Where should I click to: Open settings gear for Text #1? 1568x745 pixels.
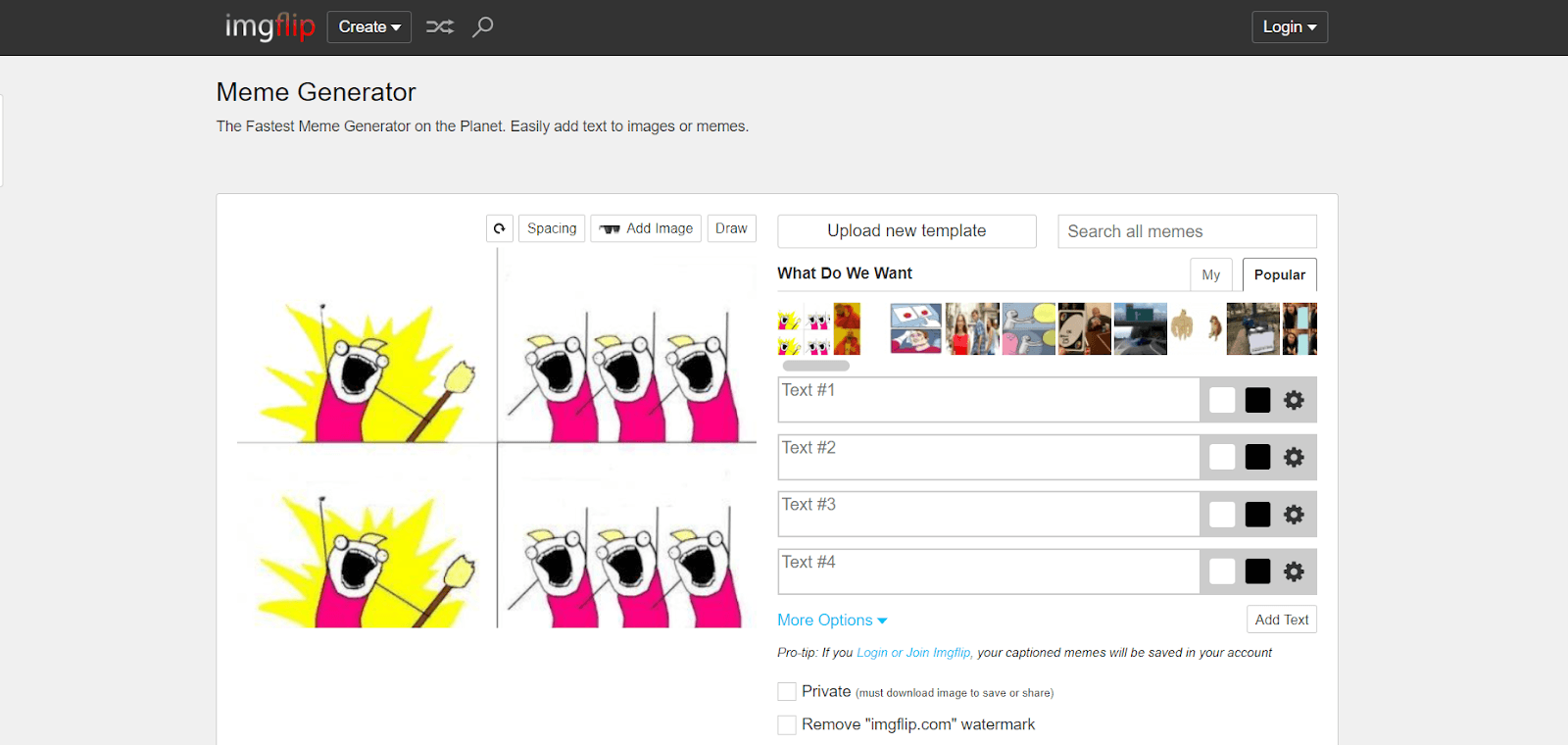click(1294, 400)
